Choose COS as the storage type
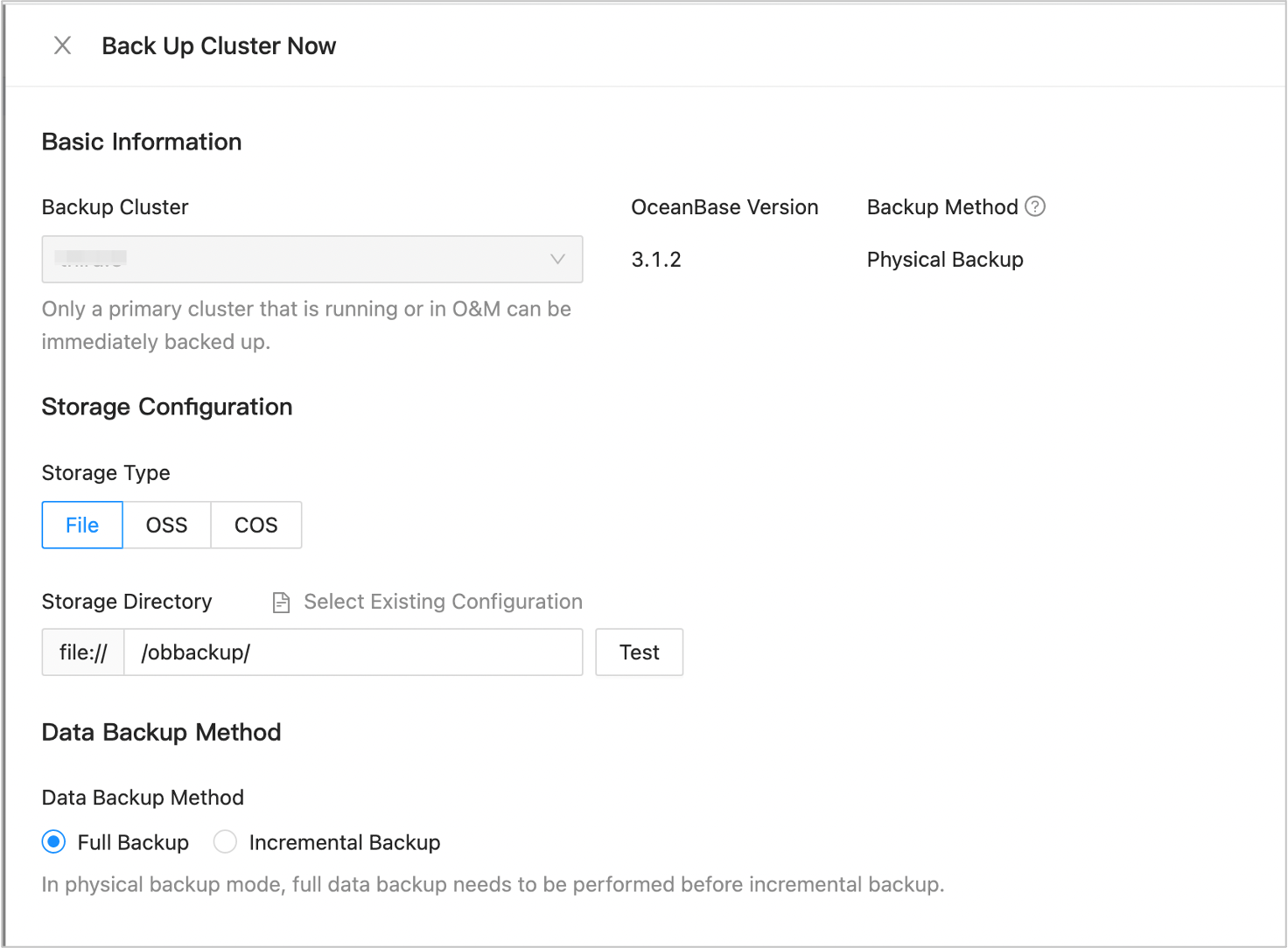Screen dimensions: 1288x948 pyautogui.click(x=255, y=525)
